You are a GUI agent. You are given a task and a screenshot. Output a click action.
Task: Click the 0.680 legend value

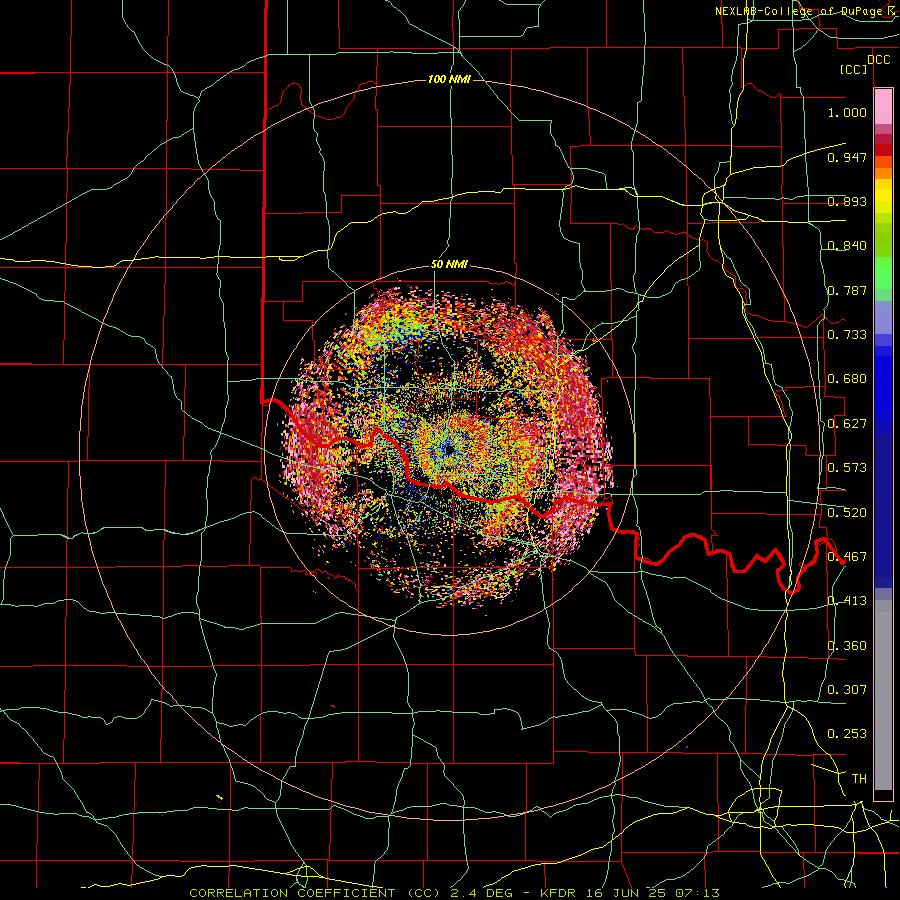pyautogui.click(x=847, y=379)
